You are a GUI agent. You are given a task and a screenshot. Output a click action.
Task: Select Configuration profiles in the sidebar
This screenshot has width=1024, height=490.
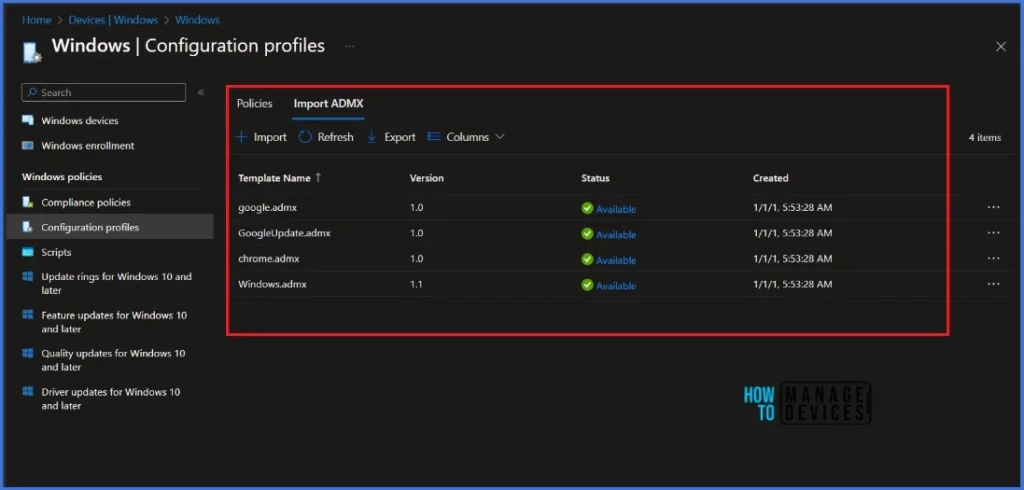coord(90,227)
